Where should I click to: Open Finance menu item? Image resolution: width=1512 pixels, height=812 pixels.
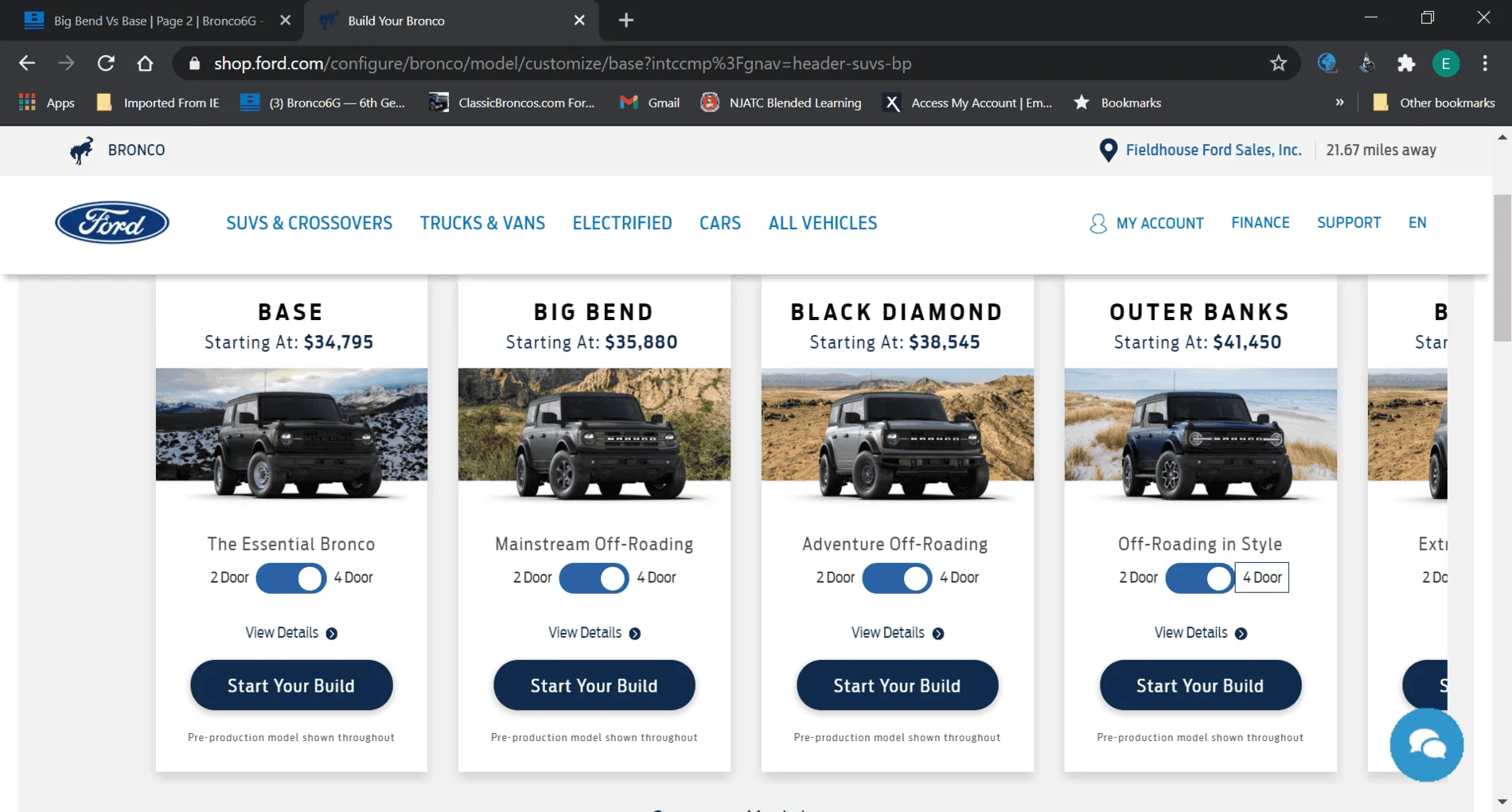pos(1260,223)
